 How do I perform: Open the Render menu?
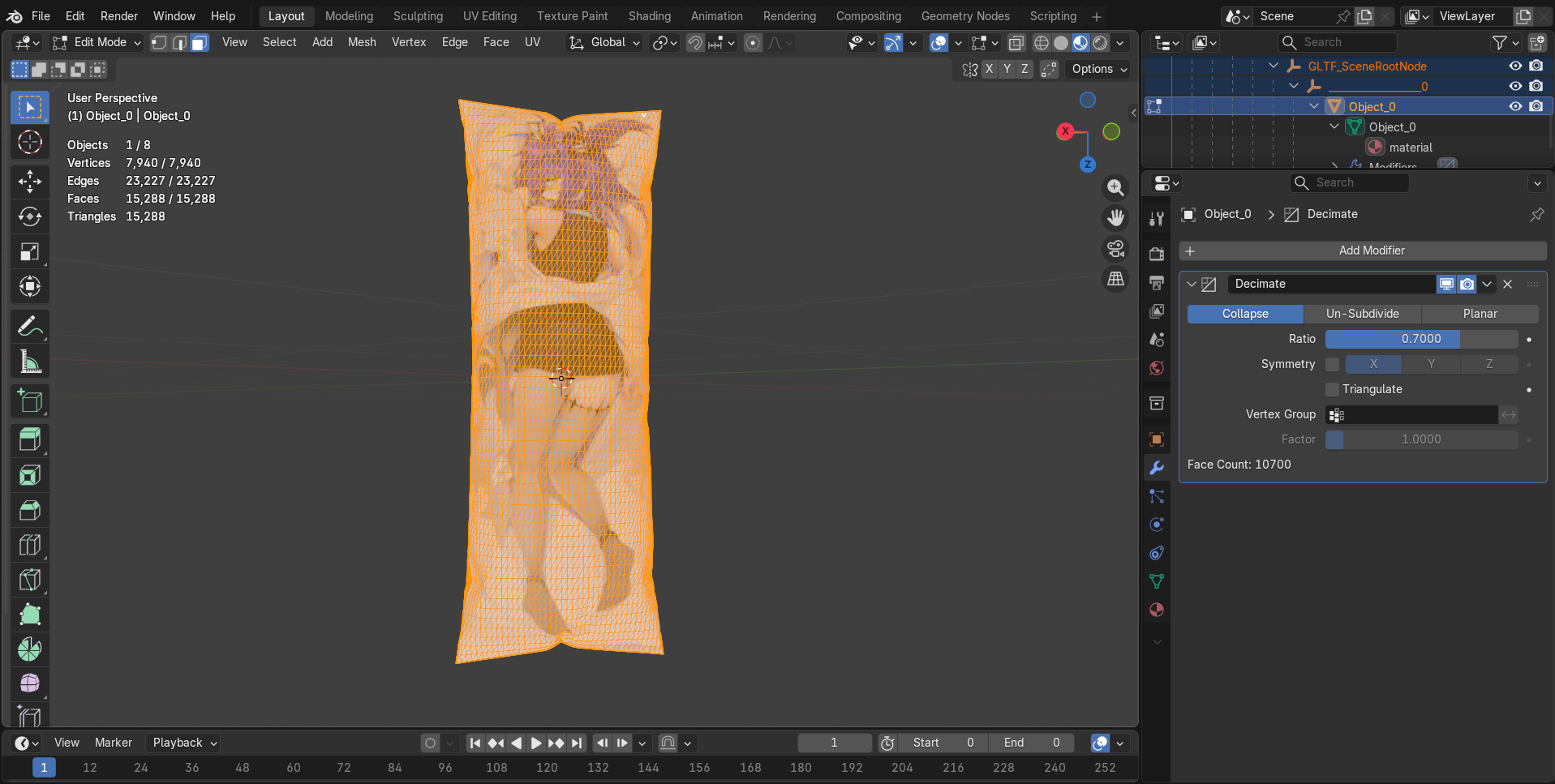119,16
